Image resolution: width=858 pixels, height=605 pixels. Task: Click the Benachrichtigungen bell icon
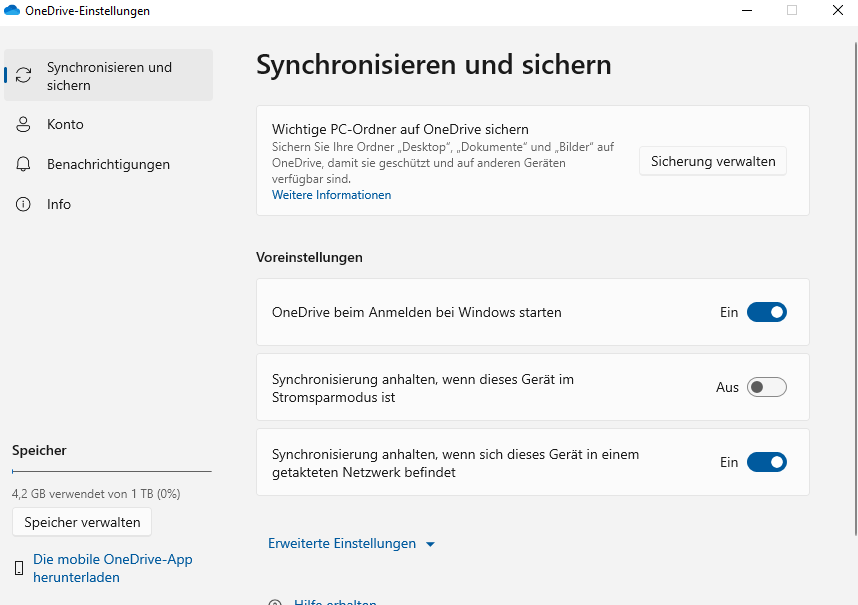pyautogui.click(x=23, y=164)
